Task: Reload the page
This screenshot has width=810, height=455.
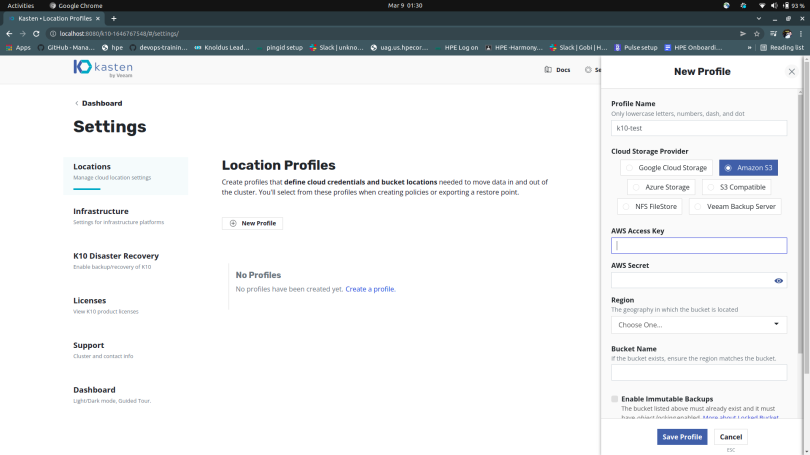Action: click(x=36, y=34)
